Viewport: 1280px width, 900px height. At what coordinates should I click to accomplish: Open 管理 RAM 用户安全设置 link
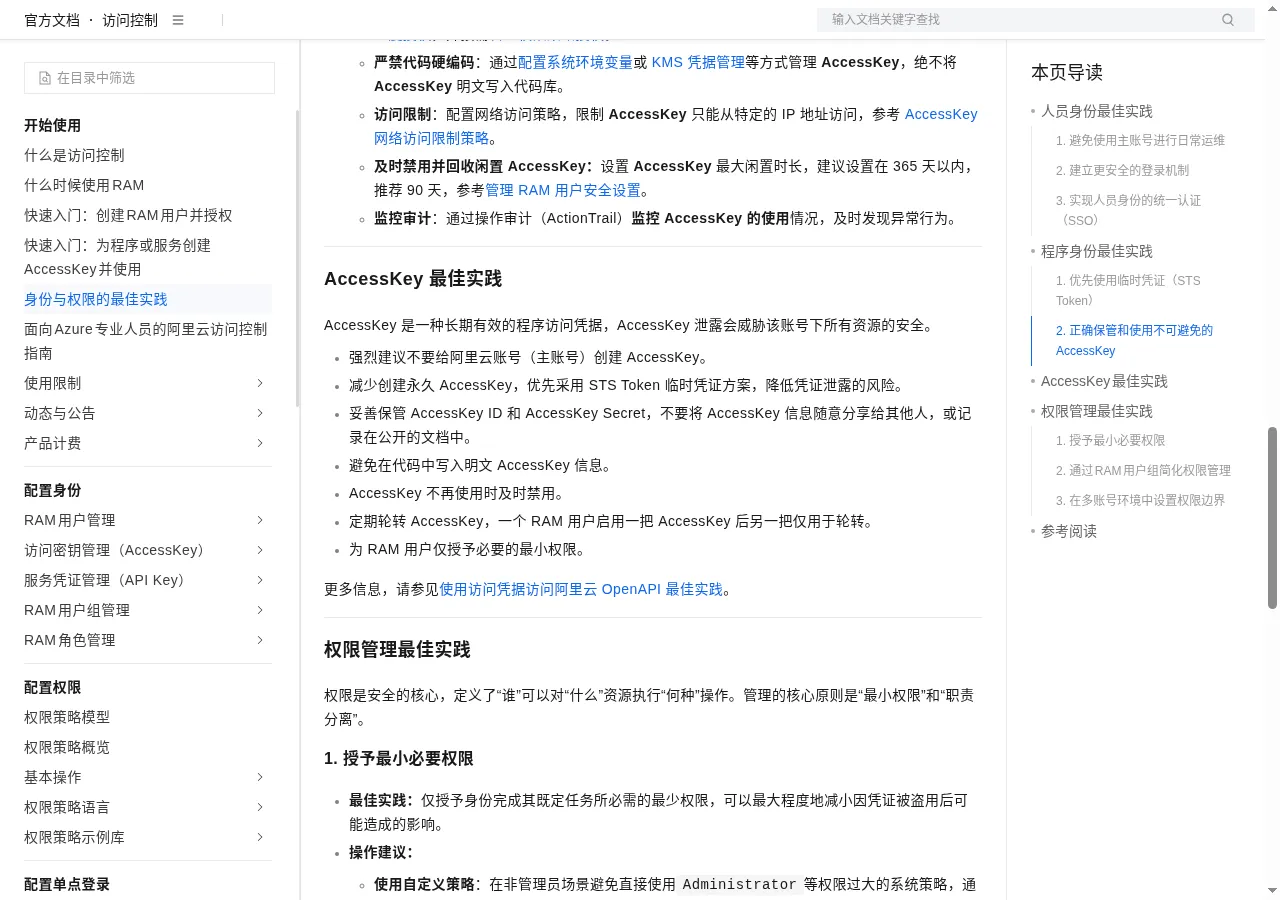[563, 190]
